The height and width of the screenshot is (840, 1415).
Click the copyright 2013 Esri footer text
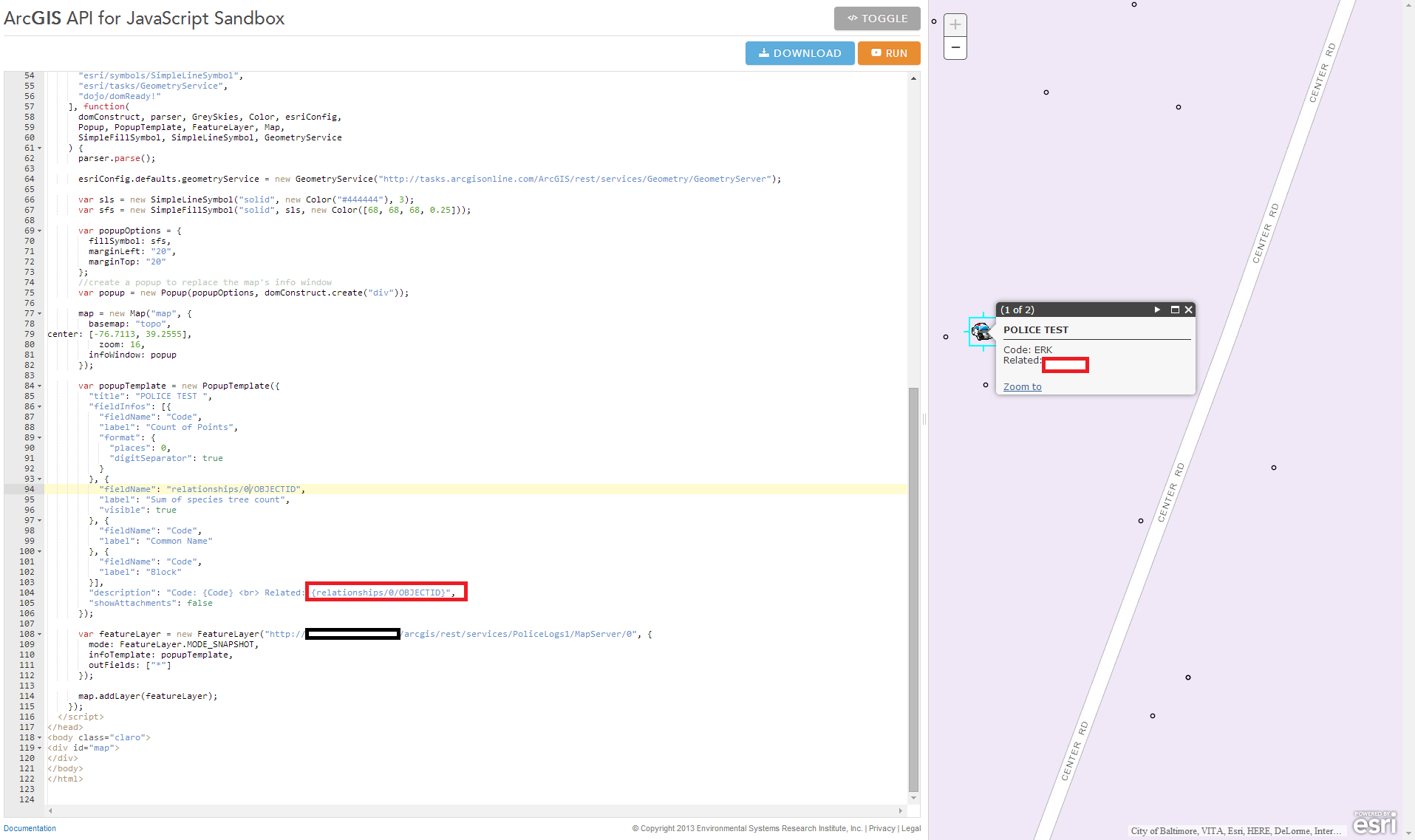[747, 828]
